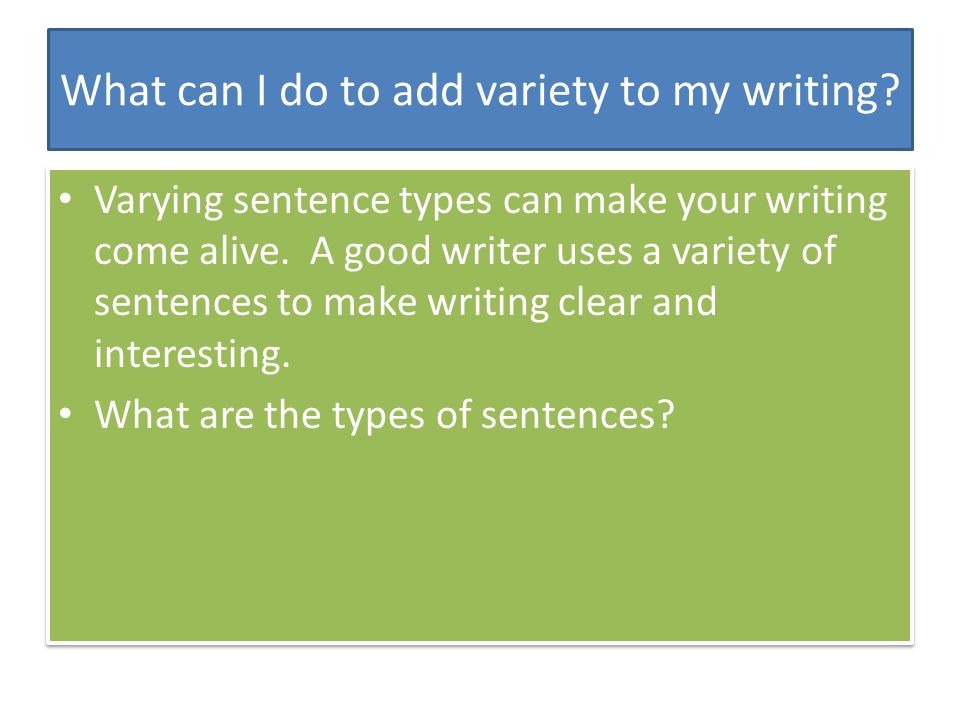Viewport: 960px width, 720px height.
Task: Click "writing?" at the end of the title
Action: pyautogui.click(x=820, y=92)
